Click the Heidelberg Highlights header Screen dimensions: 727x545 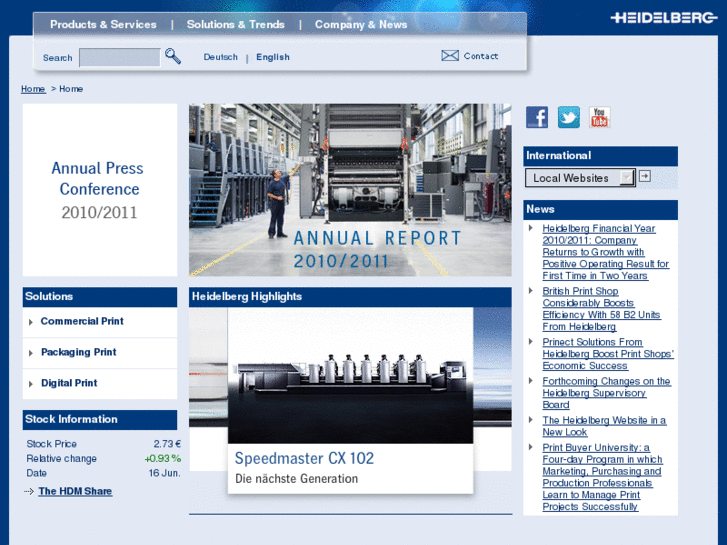tap(350, 297)
